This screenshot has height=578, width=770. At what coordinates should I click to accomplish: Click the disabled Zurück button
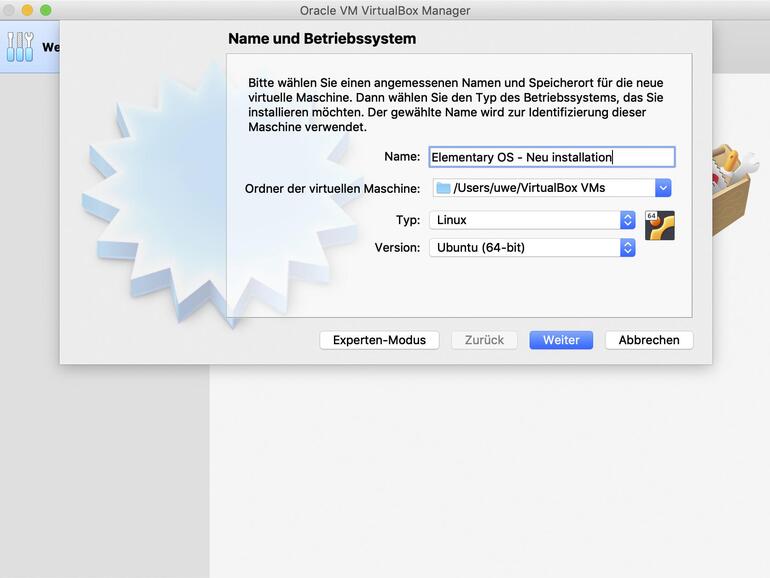tap(484, 340)
